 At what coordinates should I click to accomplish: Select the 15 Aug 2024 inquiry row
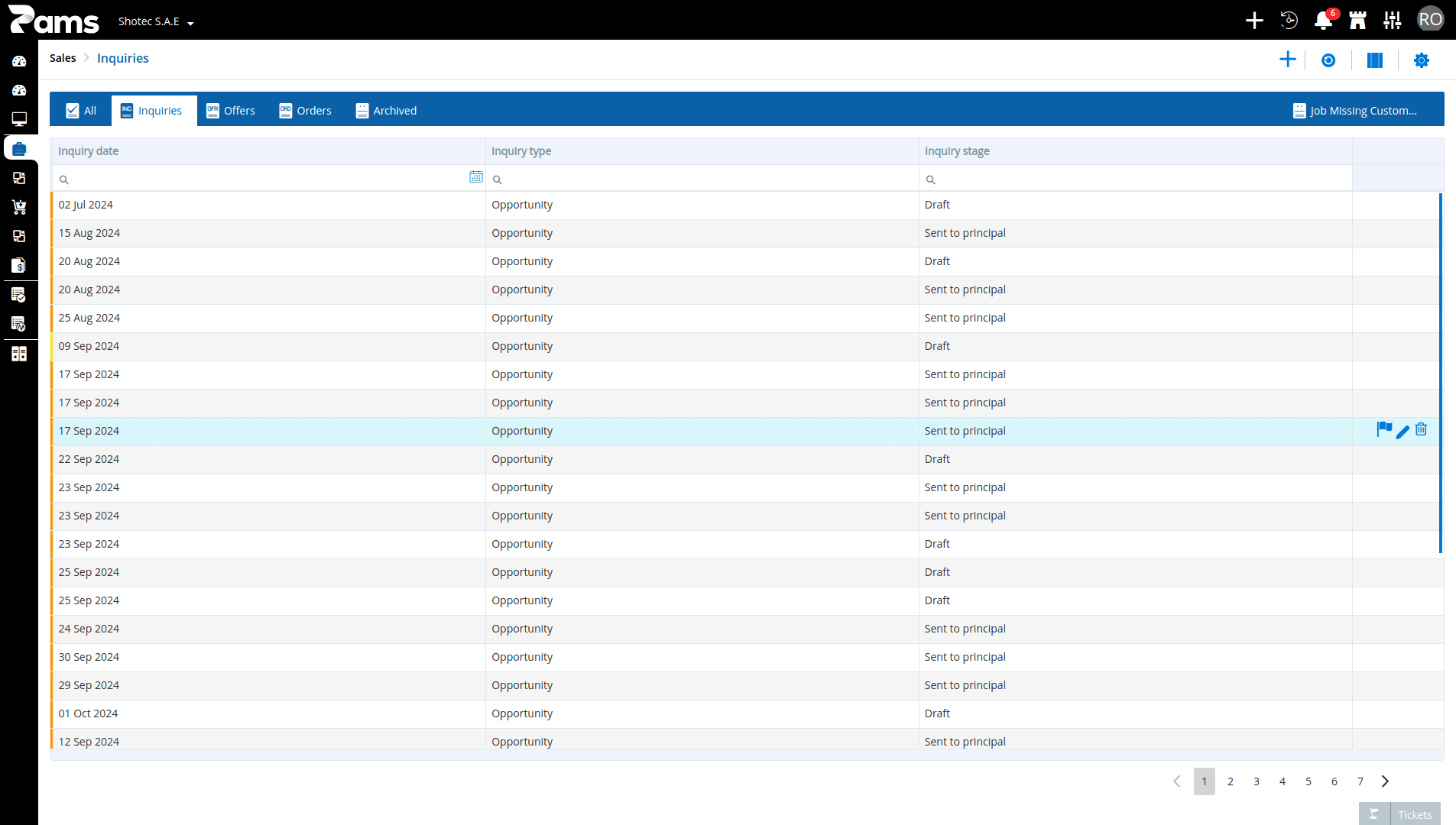[747, 233]
